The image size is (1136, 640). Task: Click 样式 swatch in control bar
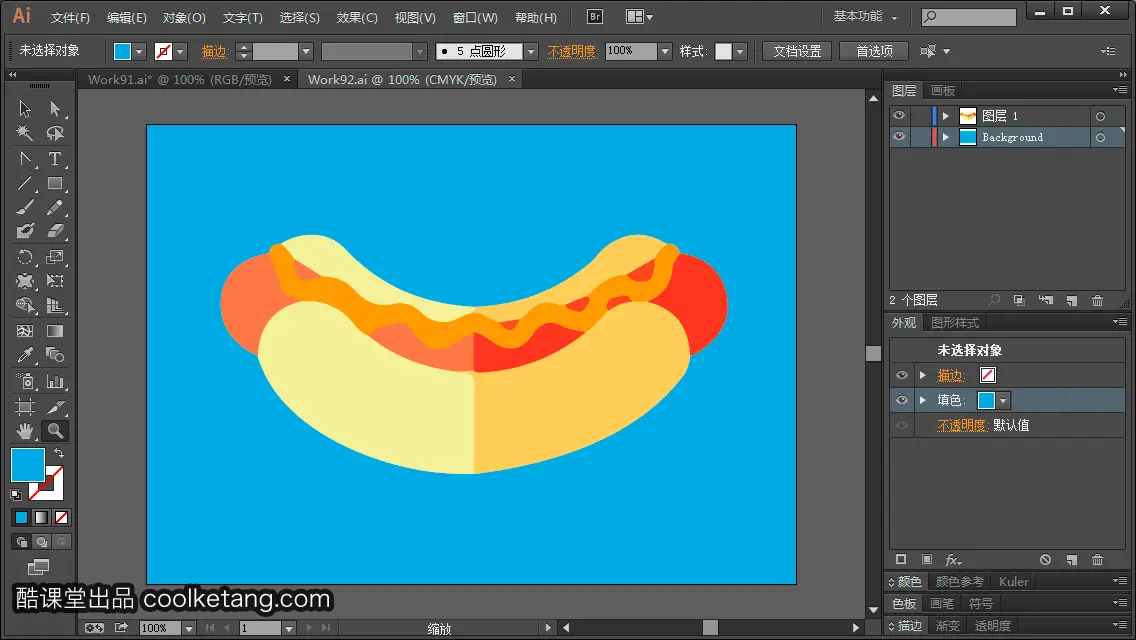point(723,51)
